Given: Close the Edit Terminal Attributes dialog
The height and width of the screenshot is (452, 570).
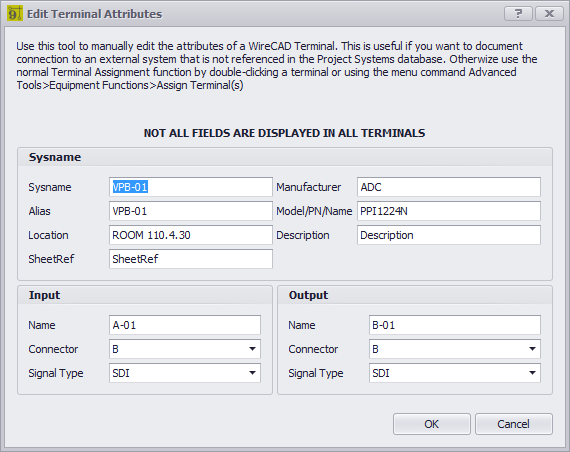Looking at the screenshot, I should pyautogui.click(x=549, y=14).
